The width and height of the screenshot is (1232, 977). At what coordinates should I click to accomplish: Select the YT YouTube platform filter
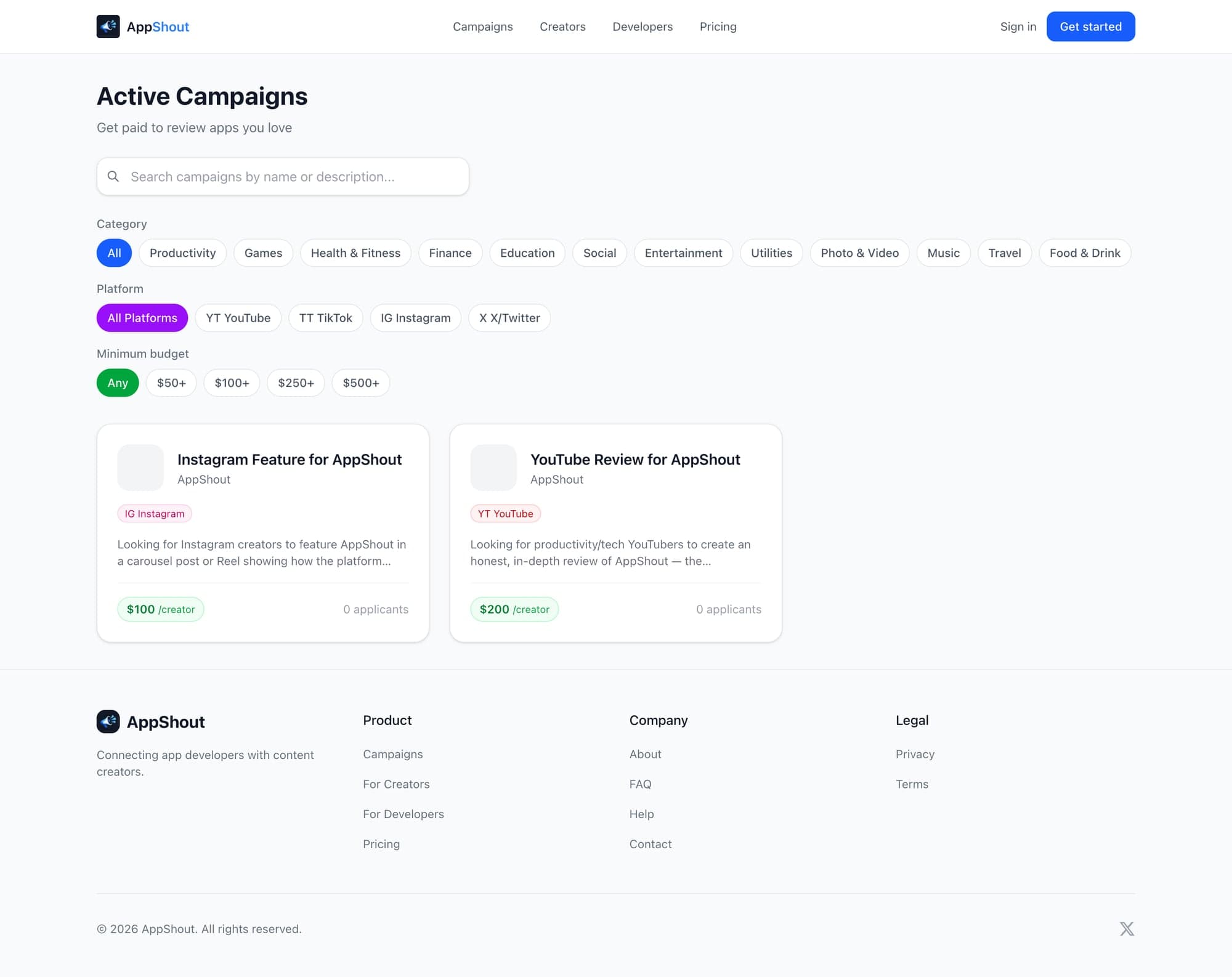238,318
